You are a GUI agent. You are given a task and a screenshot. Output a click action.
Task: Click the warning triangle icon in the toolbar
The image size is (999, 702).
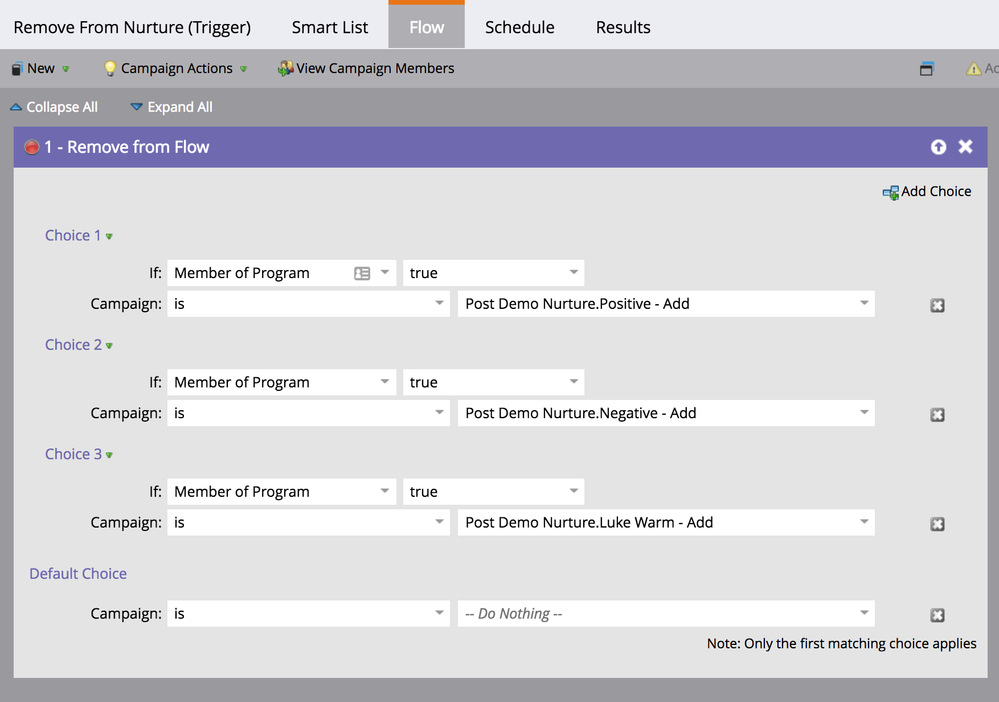coord(973,68)
